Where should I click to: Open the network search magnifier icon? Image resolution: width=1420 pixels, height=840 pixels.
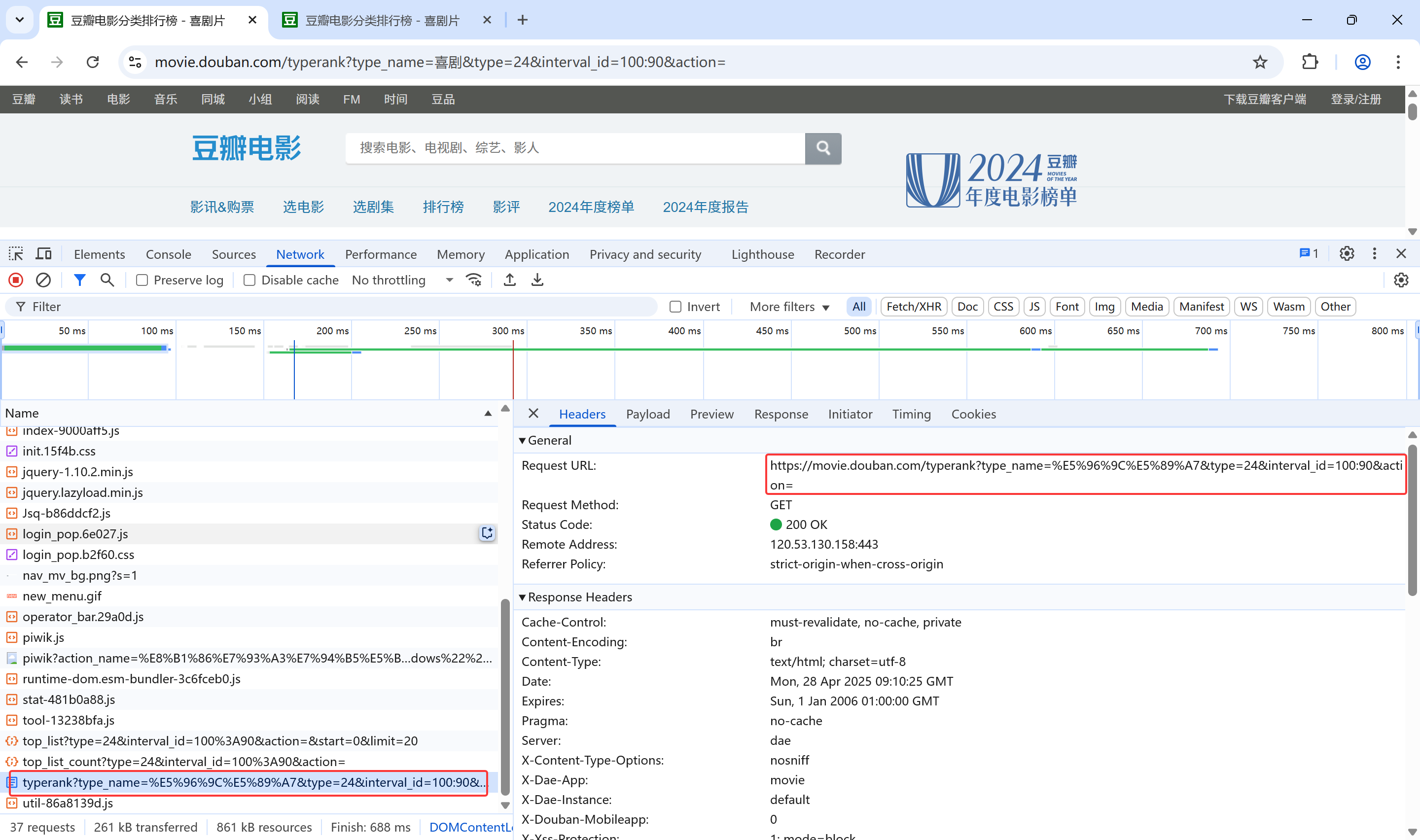107,280
